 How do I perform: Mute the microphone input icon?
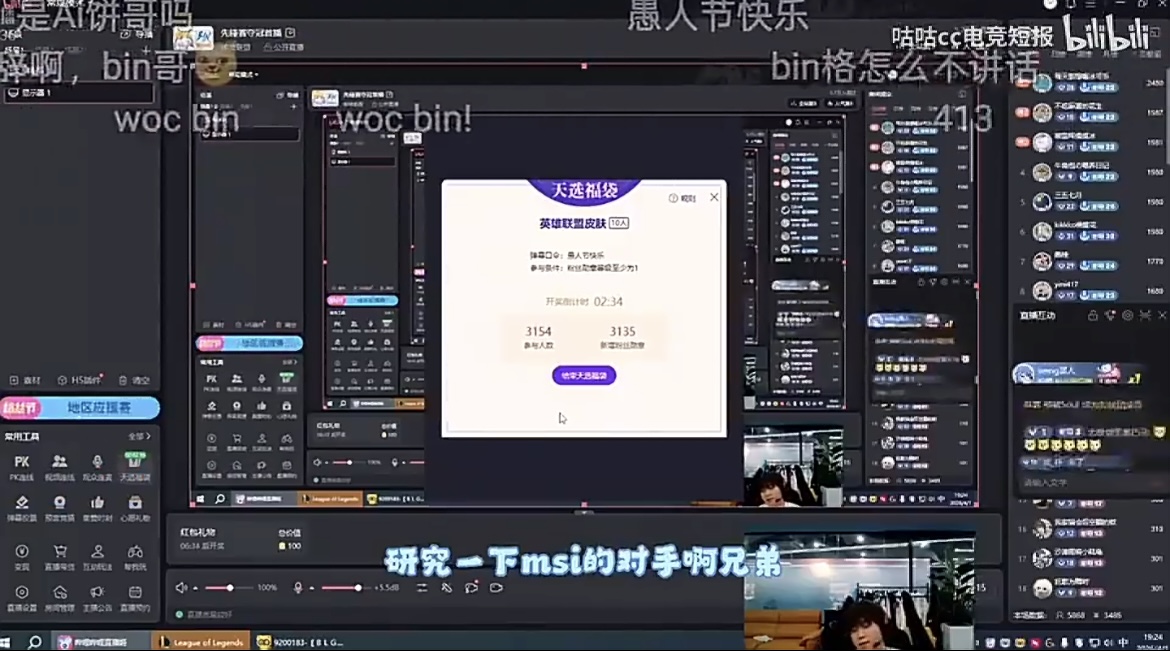tap(297, 588)
